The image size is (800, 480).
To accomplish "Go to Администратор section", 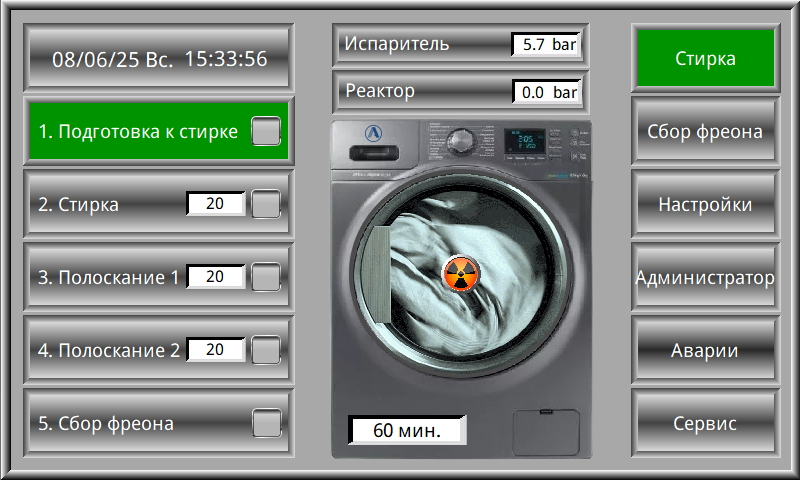I will (705, 278).
